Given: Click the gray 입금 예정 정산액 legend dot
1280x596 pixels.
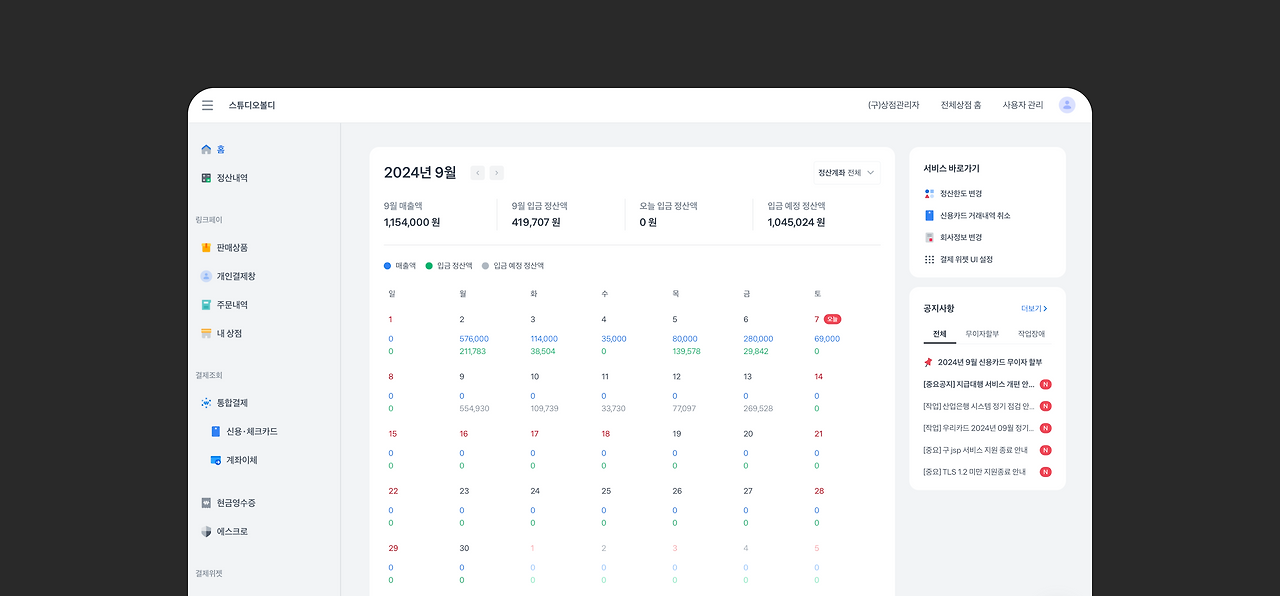Looking at the screenshot, I should tap(486, 266).
